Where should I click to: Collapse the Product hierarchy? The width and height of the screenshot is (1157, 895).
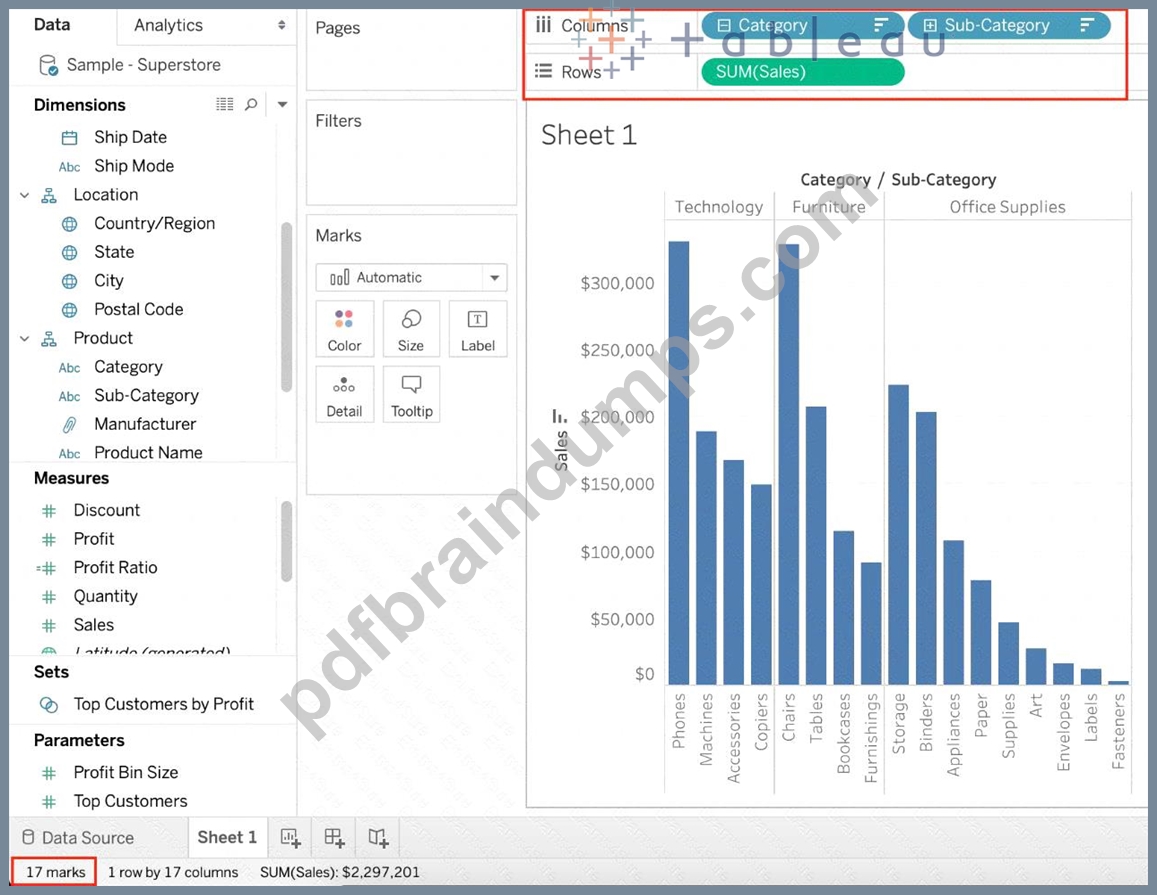click(x=24, y=338)
